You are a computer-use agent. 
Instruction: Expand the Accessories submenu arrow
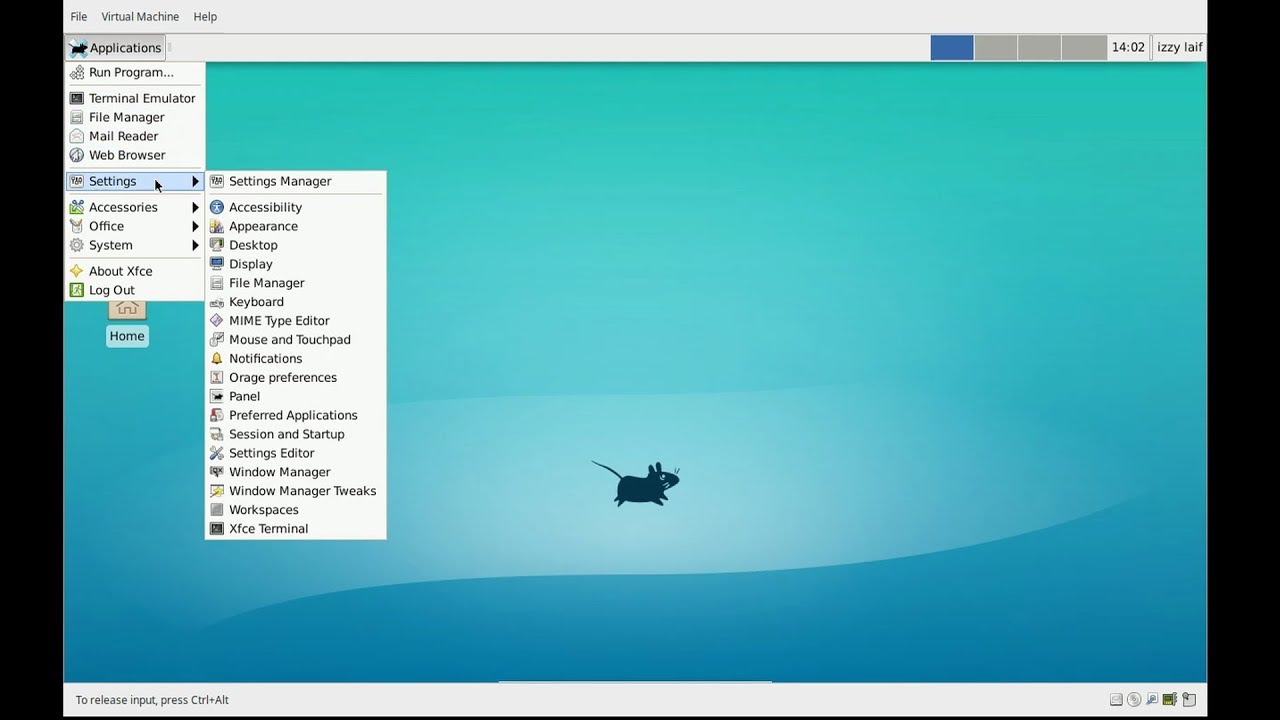[195, 207]
